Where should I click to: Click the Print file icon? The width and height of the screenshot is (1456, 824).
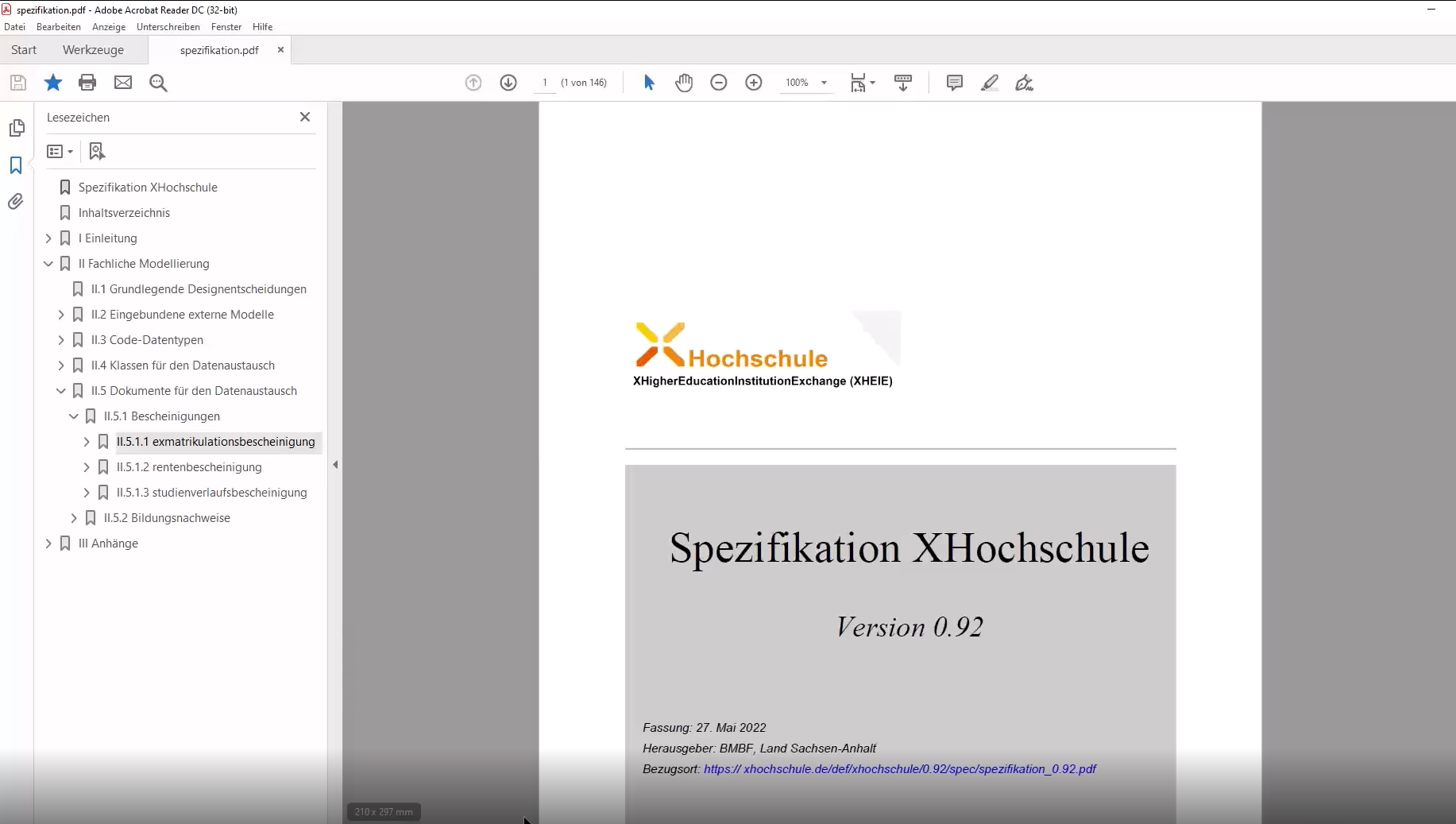(x=87, y=83)
